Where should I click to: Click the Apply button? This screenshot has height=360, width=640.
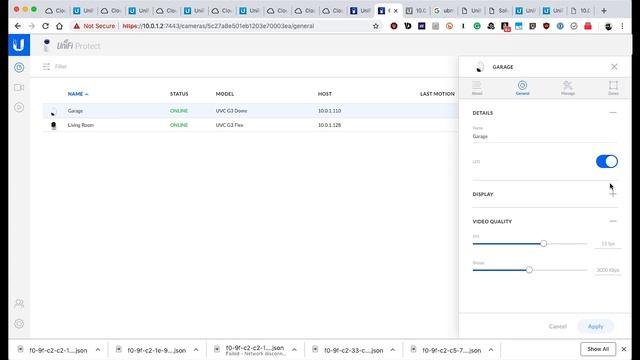(x=595, y=326)
